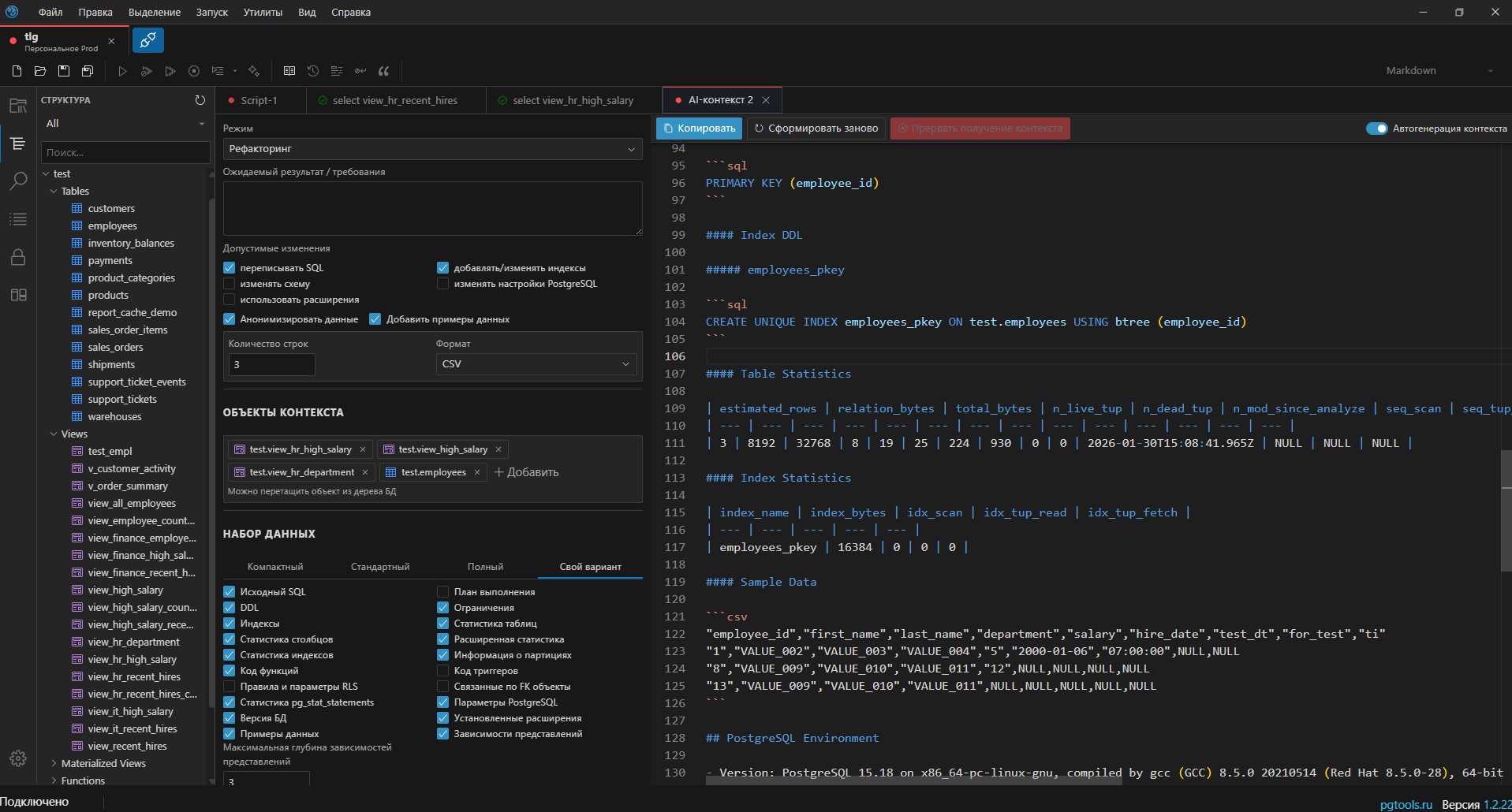Open the 'Запуск' menu

click(x=211, y=13)
